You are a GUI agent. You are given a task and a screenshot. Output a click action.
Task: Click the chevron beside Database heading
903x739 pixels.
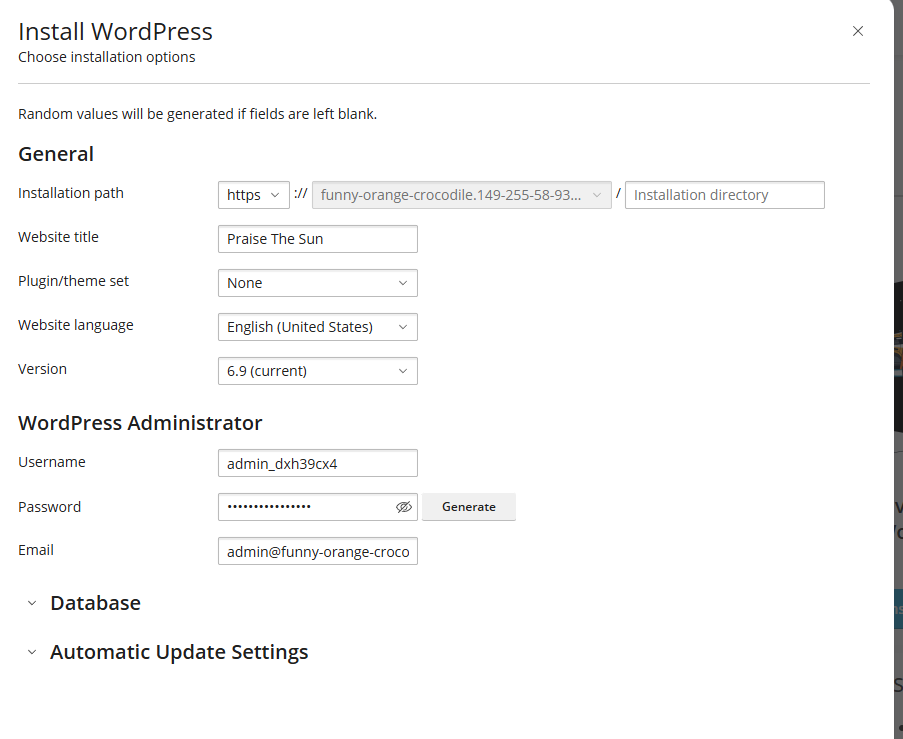pos(31,603)
